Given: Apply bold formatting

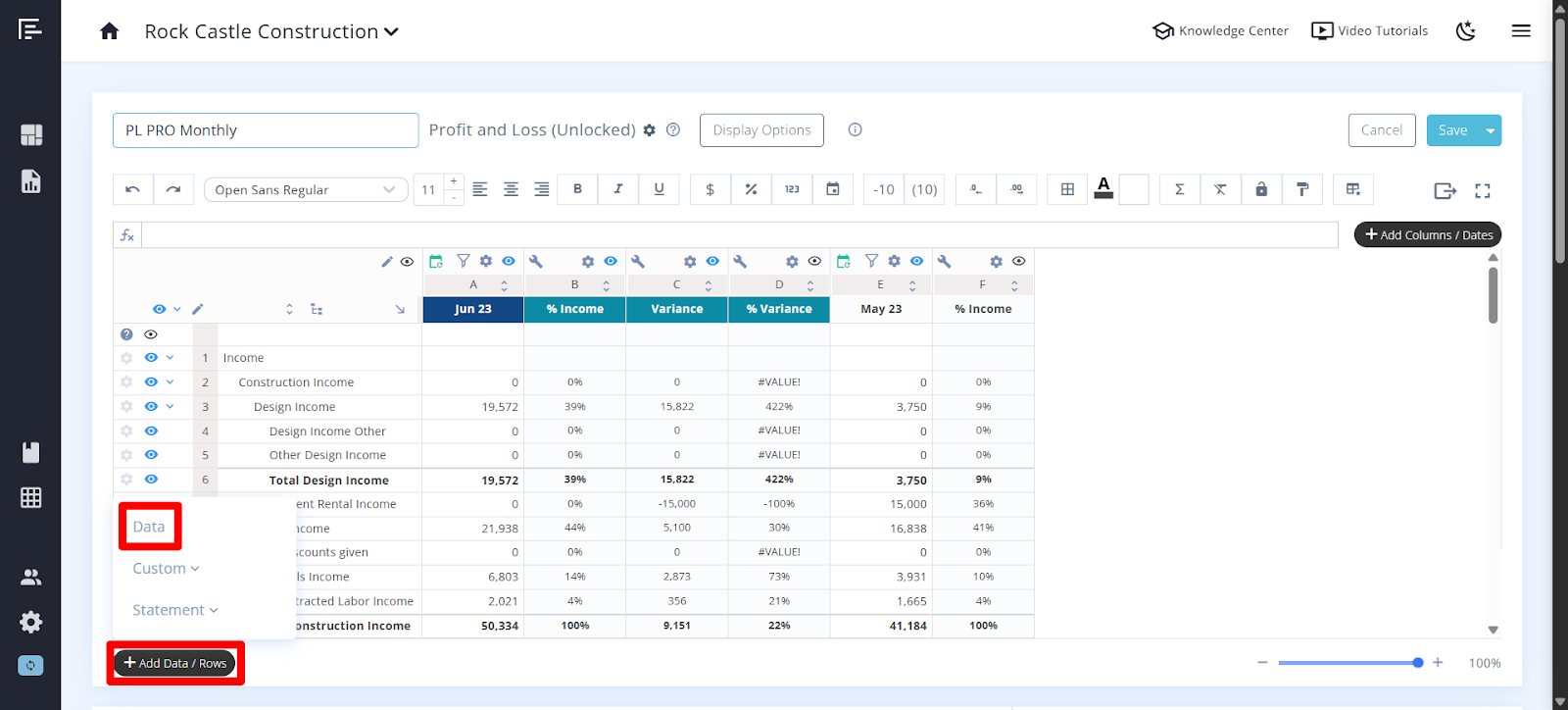Looking at the screenshot, I should click(577, 189).
